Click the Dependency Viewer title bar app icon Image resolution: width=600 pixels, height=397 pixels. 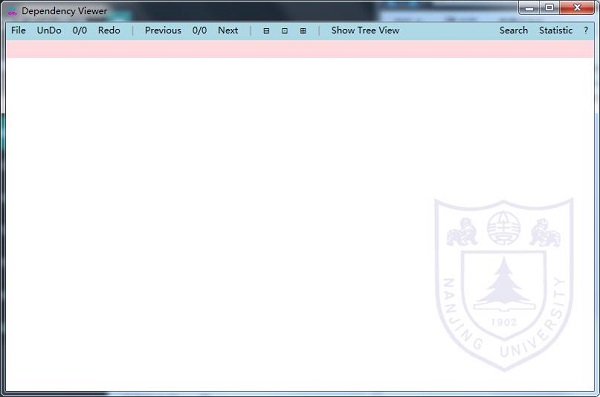point(12,11)
